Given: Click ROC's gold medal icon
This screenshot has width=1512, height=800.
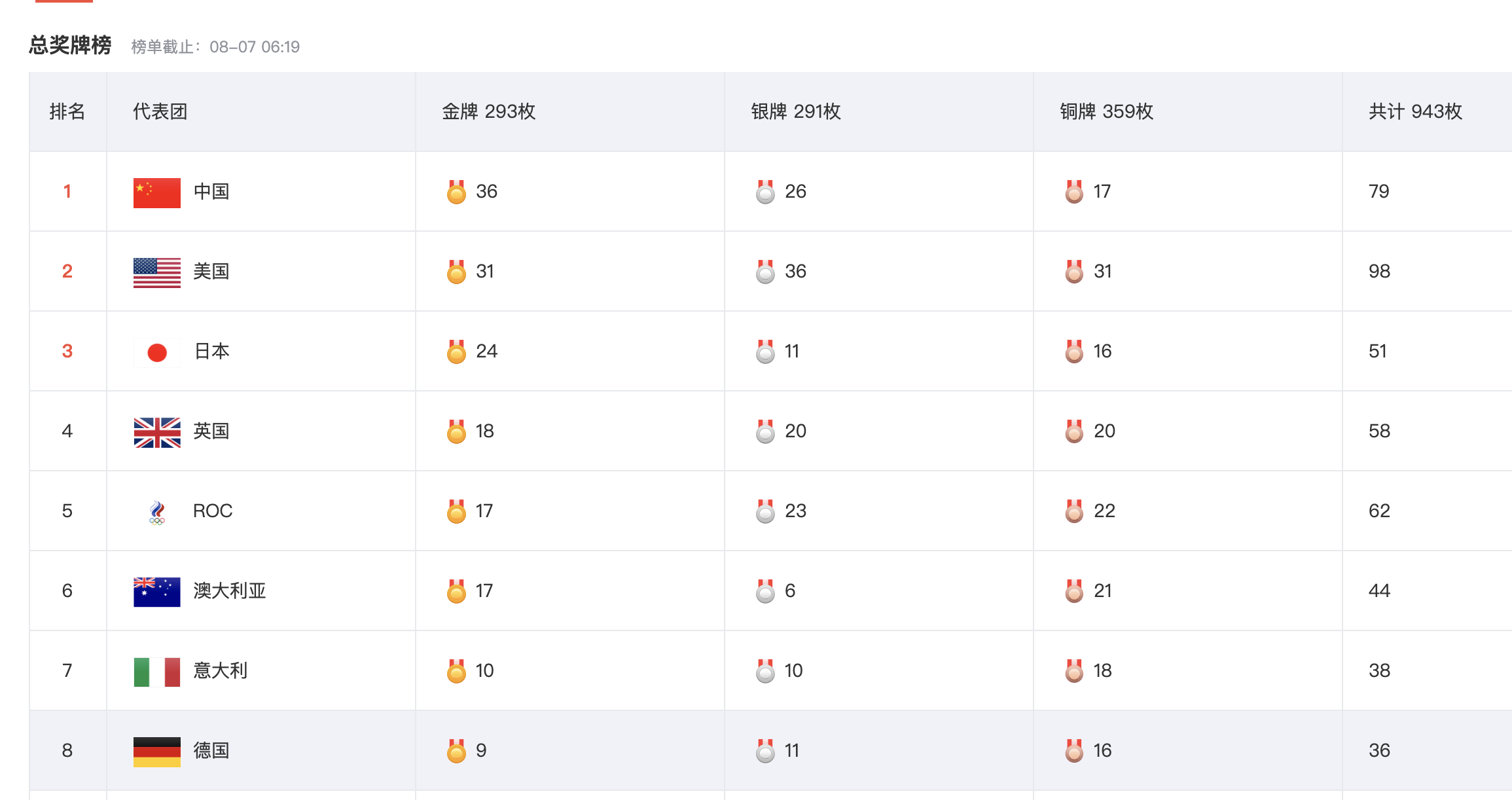Looking at the screenshot, I should tap(456, 511).
